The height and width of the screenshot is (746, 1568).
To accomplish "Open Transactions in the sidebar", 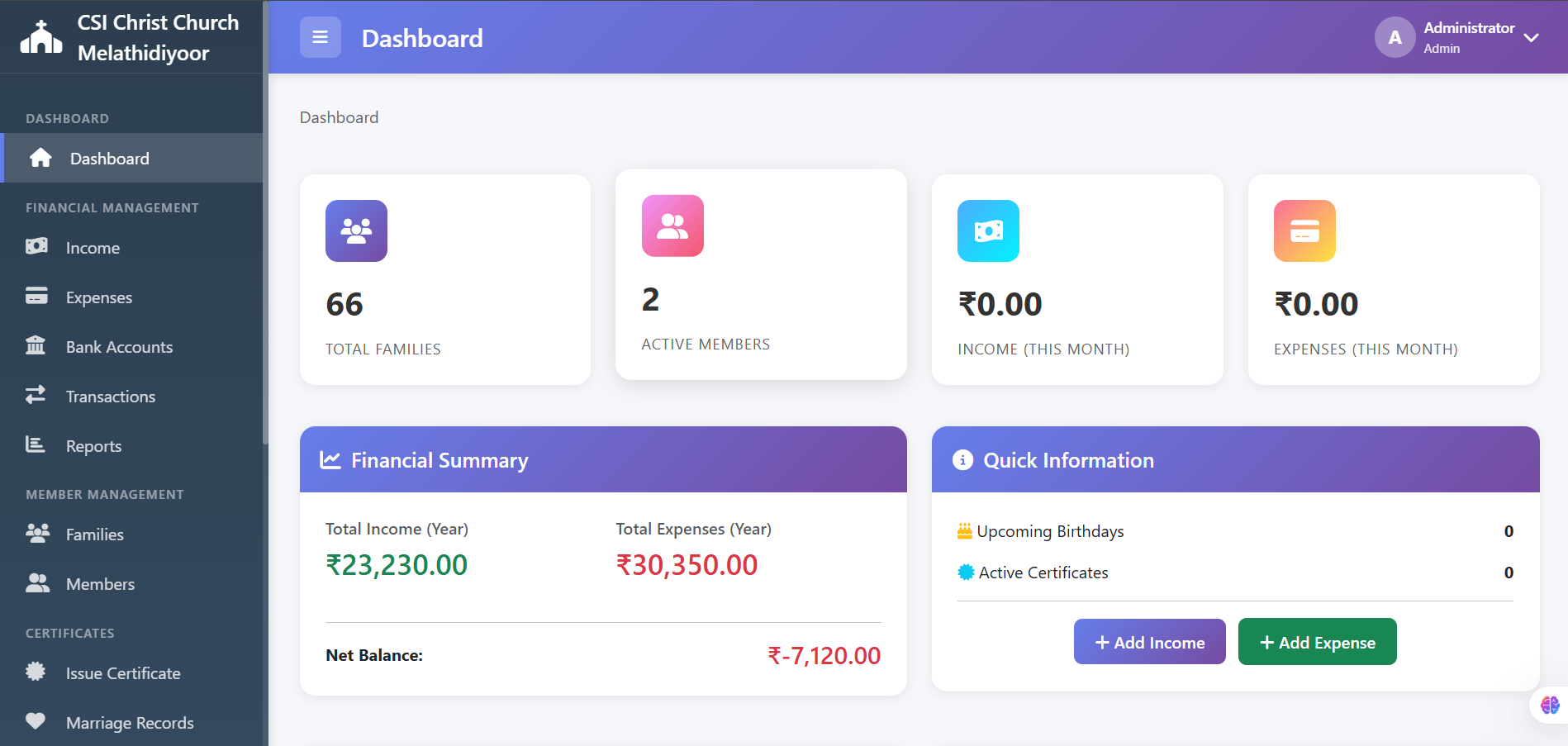I will click(110, 397).
